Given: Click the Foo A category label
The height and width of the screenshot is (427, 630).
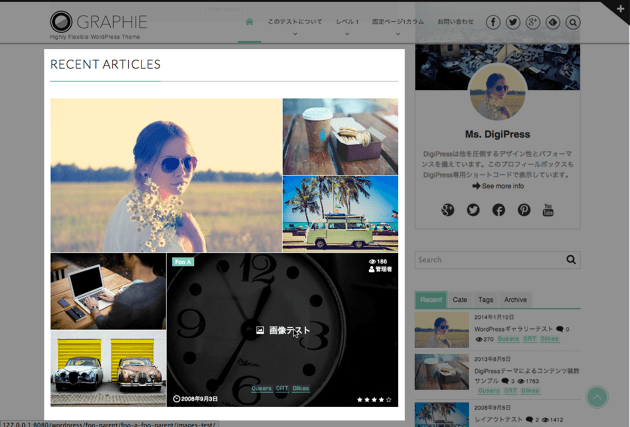Looking at the screenshot, I should (183, 262).
